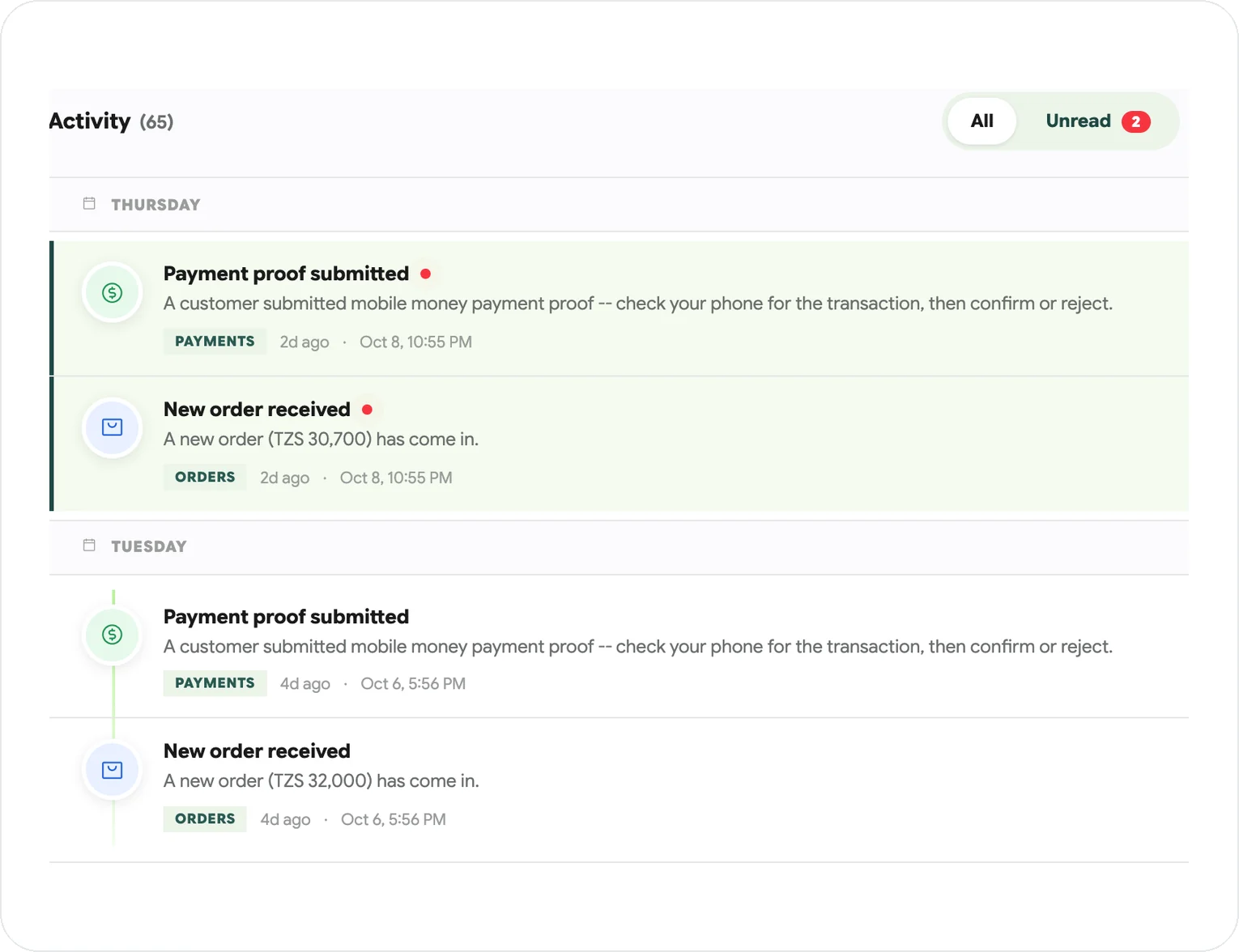Screen dimensions: 1239x952
Task: Show the All activity tab
Action: pos(981,121)
